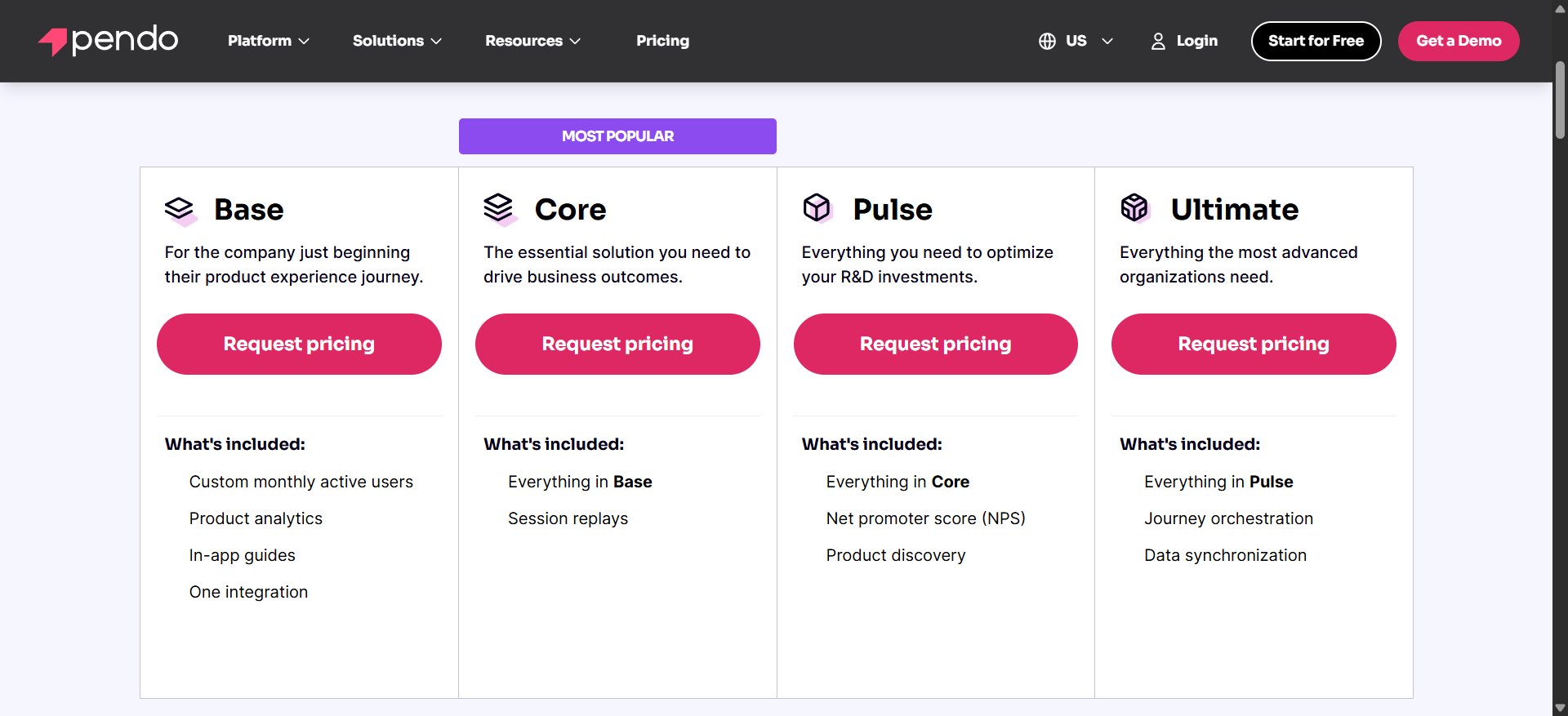Click the Pendo logo in header
The image size is (1568, 716).
[x=108, y=41]
